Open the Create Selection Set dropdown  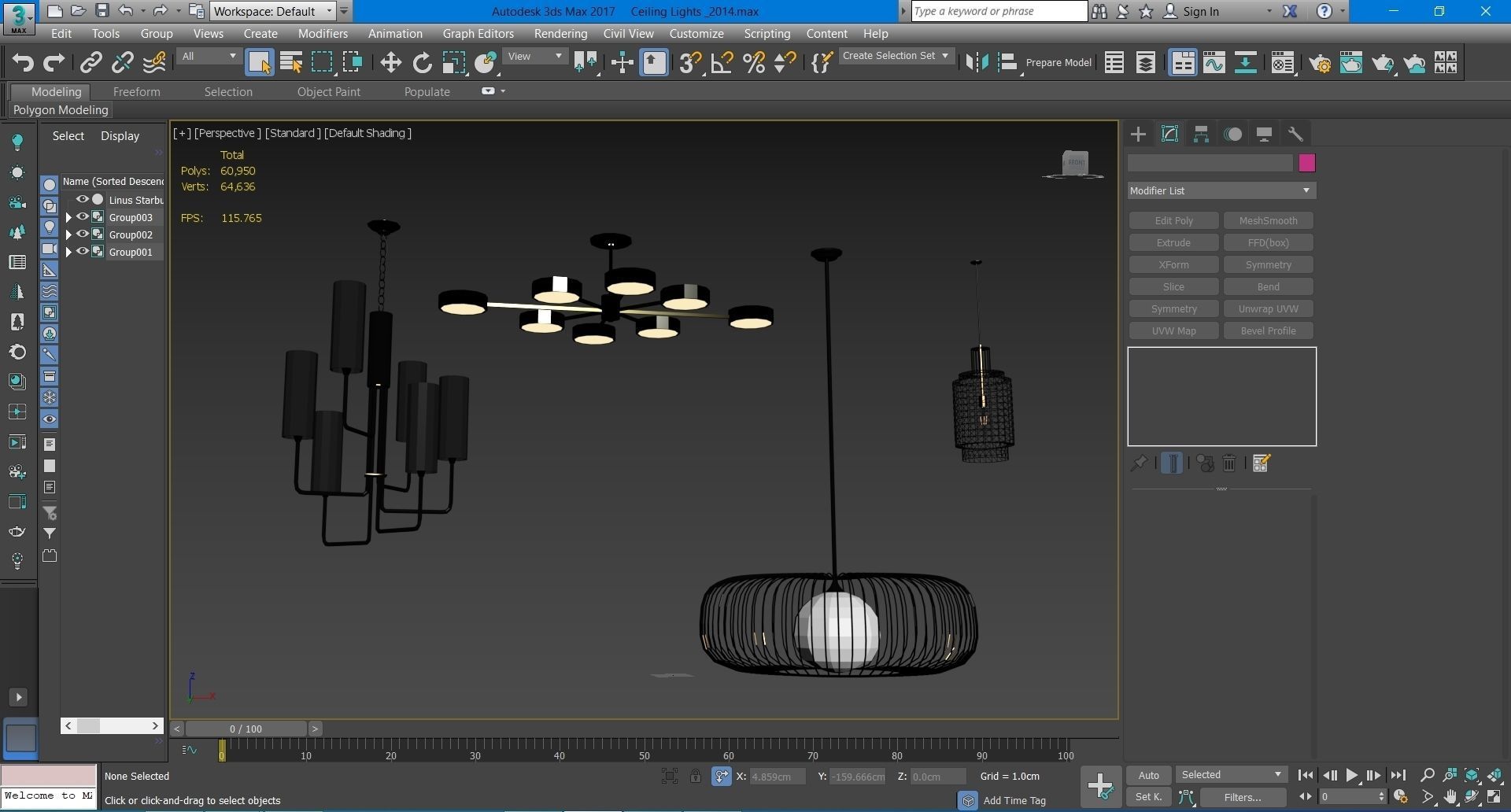point(896,56)
